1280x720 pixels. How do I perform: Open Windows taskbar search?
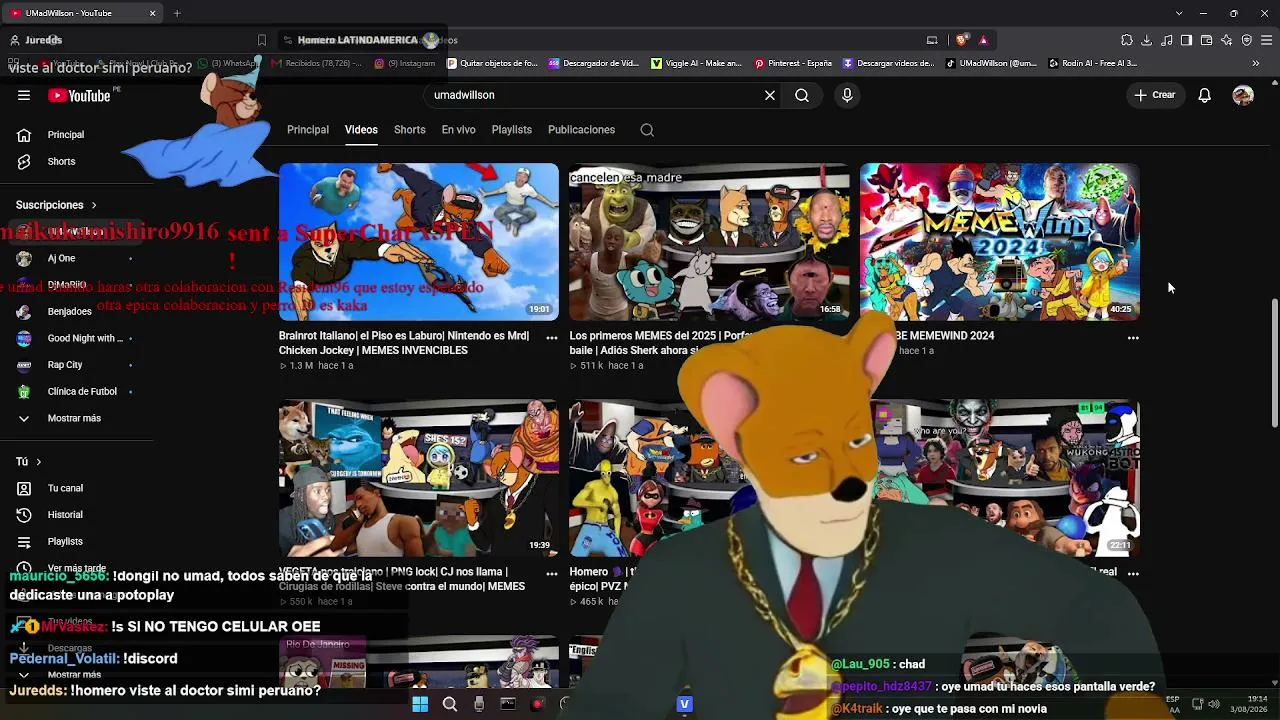click(450, 704)
